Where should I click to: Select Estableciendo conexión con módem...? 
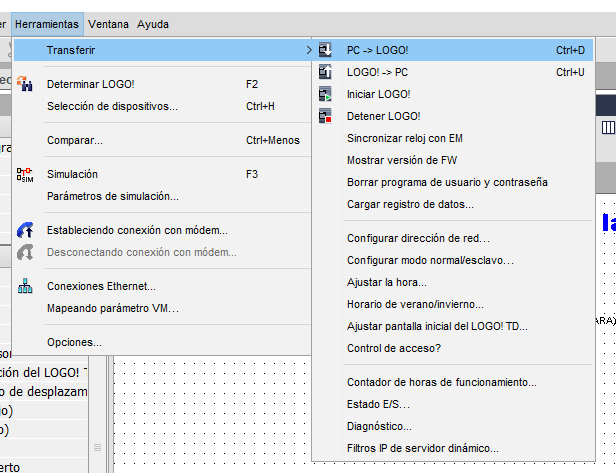(163, 230)
